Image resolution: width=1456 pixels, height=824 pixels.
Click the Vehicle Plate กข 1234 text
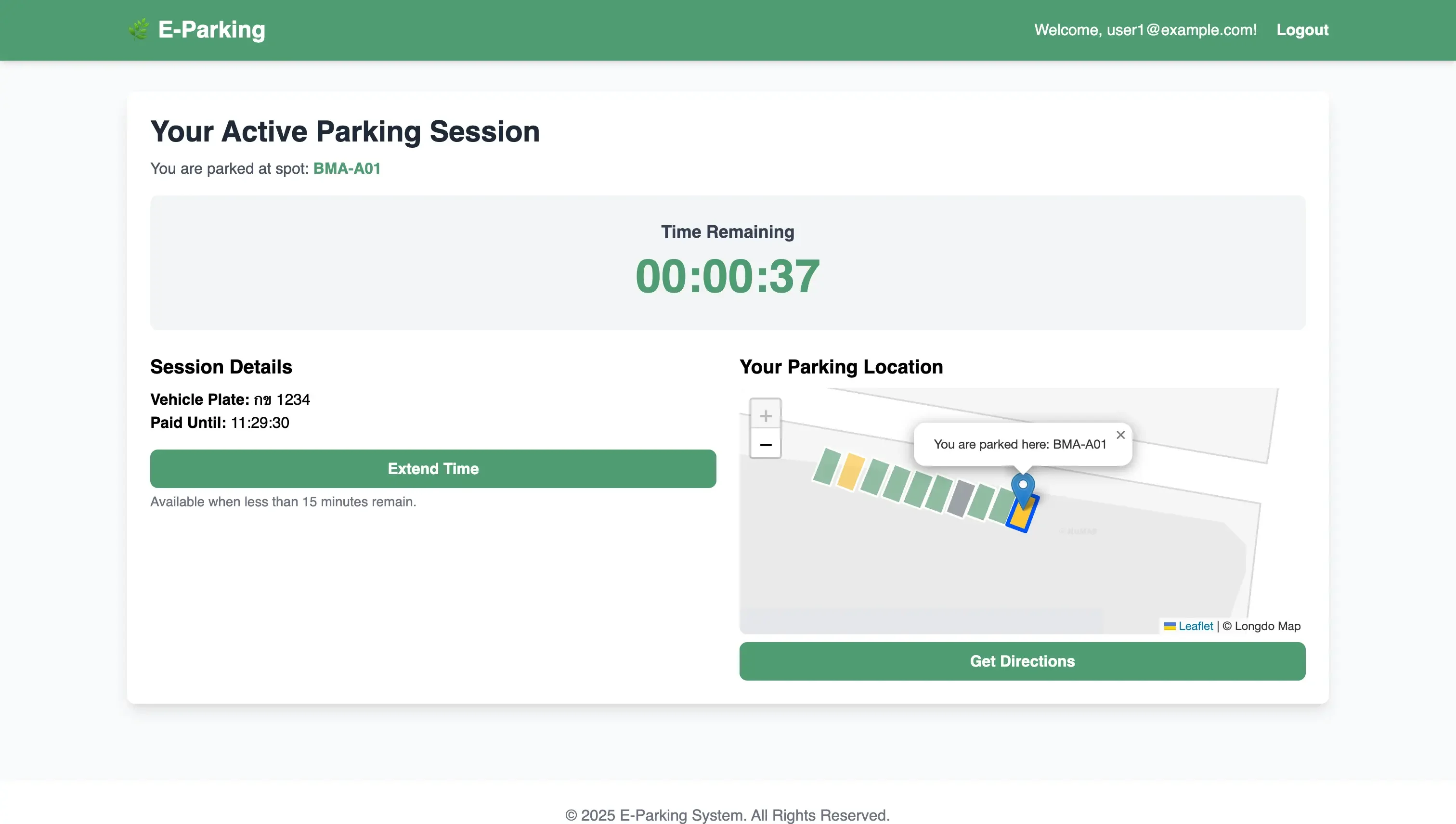230,399
